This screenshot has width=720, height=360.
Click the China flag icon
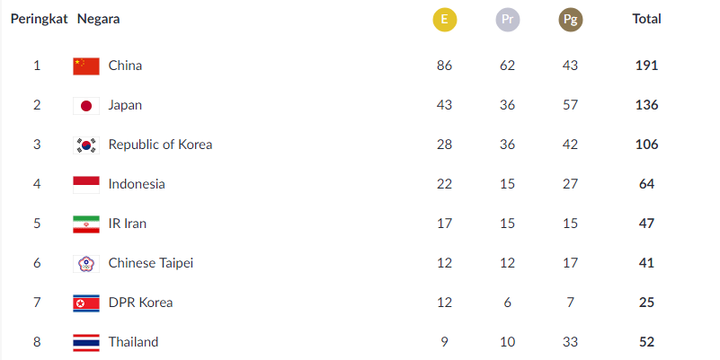(x=86, y=66)
